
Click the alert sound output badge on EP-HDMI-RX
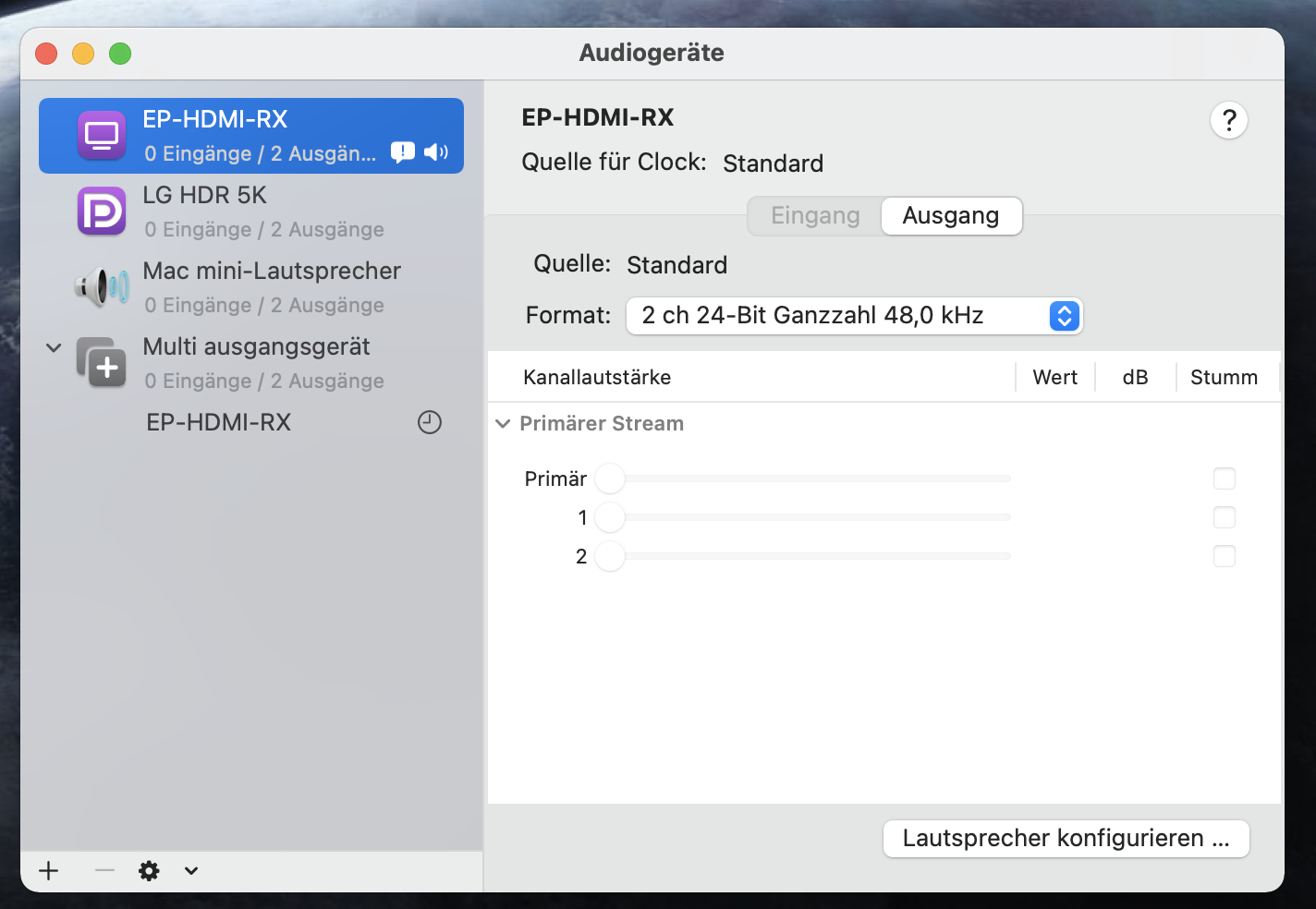pos(403,152)
